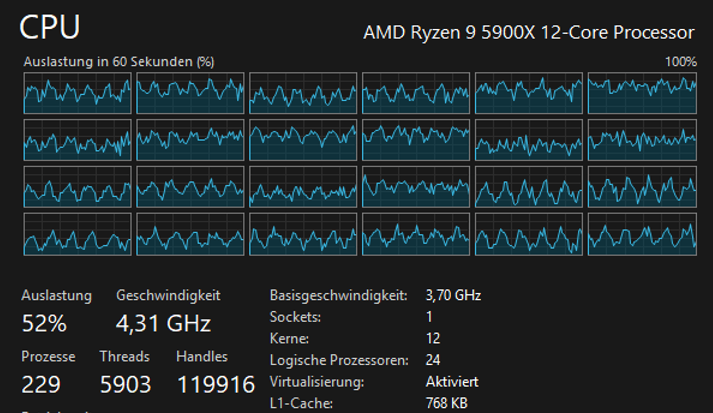The height and width of the screenshot is (413, 713).
Task: Click the Virtualisierung status 'Aktiviert'
Action: click(x=452, y=382)
